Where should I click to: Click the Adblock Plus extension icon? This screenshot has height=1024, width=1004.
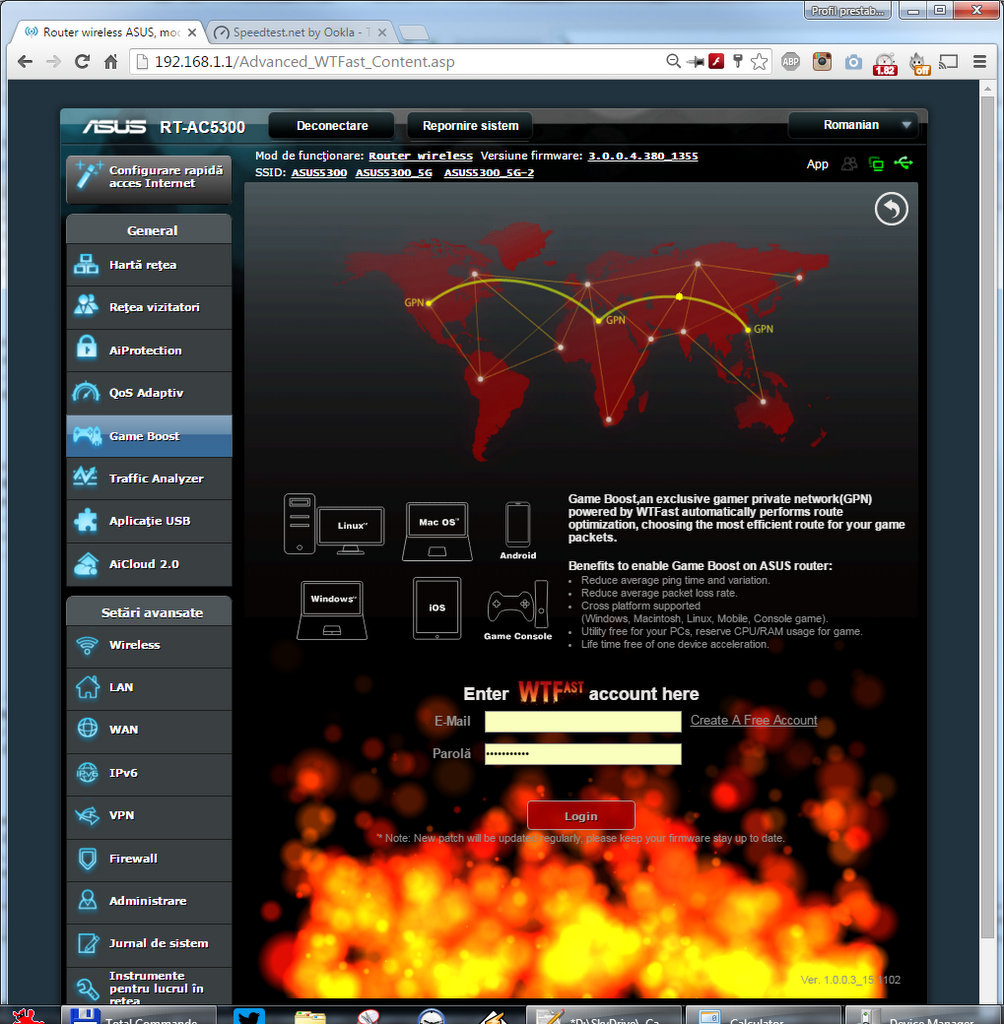tap(790, 62)
